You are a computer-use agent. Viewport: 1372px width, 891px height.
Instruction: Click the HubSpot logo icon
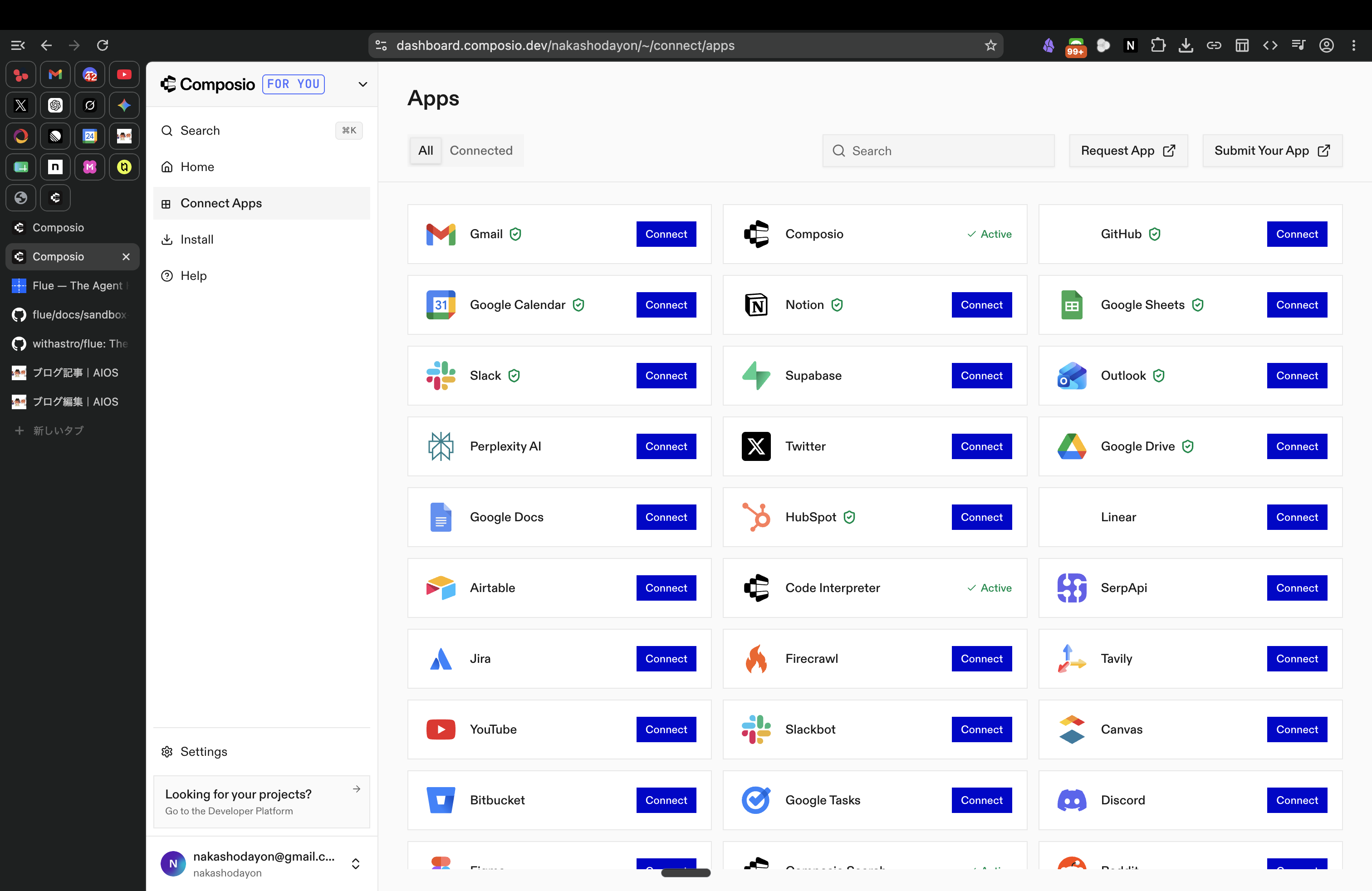[x=756, y=517]
